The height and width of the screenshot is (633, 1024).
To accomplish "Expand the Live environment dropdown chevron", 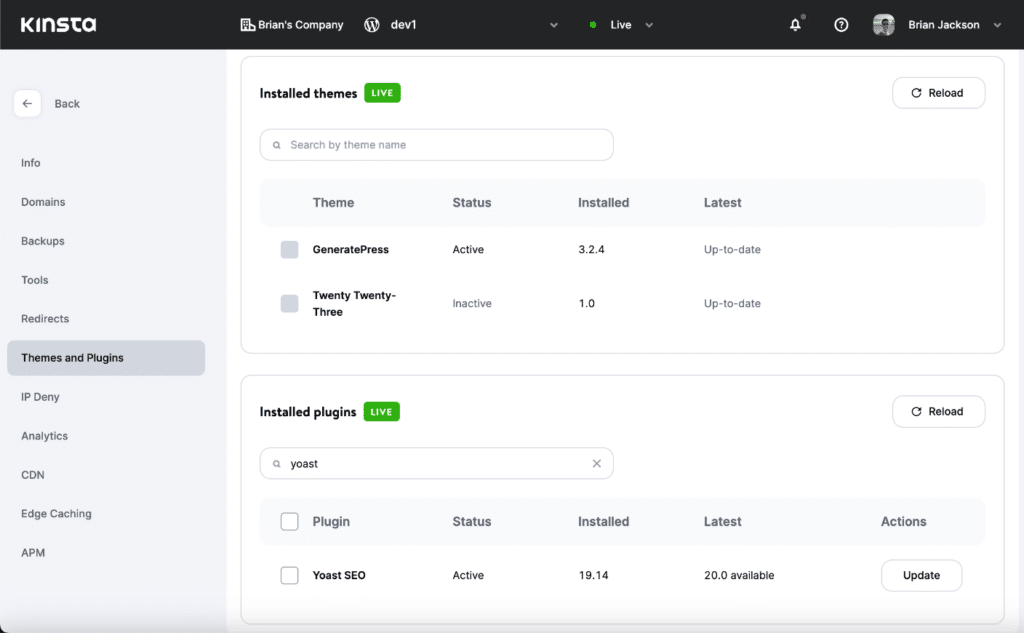I will 649,25.
